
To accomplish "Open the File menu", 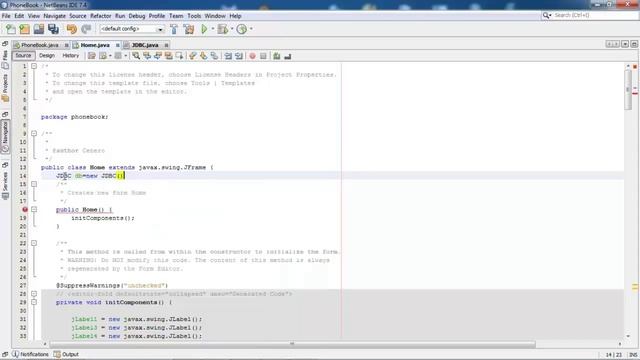I will 6,16.
